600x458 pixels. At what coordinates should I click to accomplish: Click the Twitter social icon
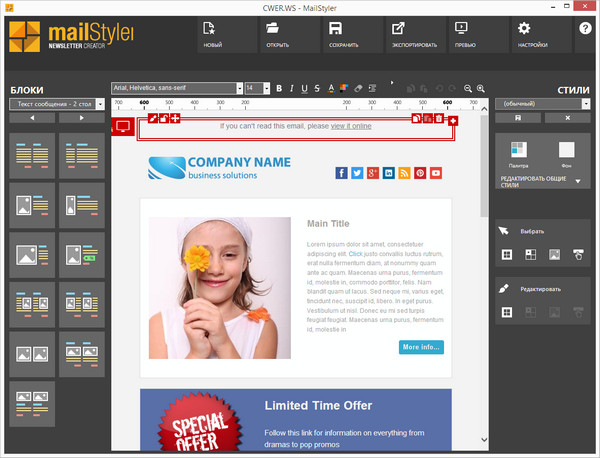[x=357, y=173]
